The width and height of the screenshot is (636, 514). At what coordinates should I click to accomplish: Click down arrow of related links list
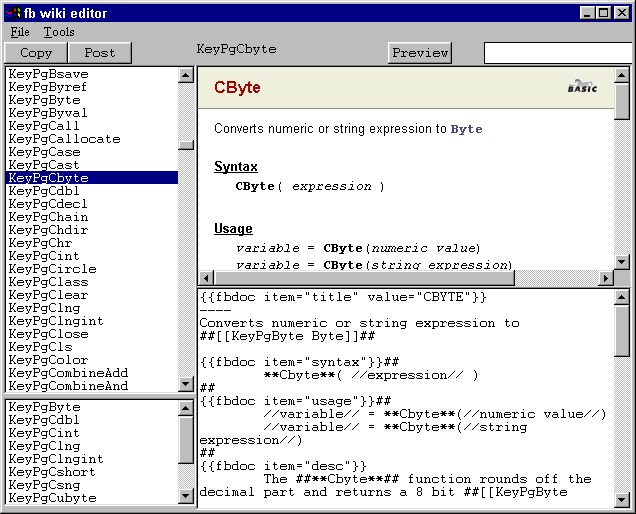[186, 495]
